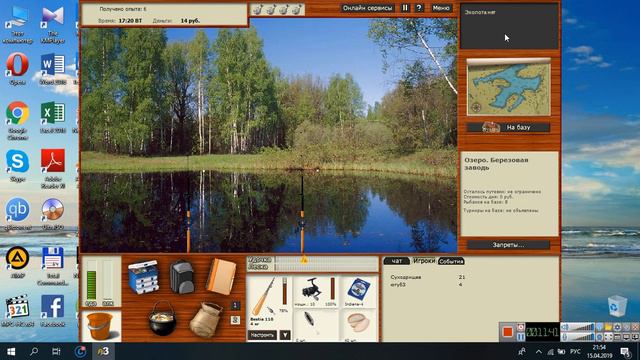Open the Skype desktop shortcut

click(x=17, y=165)
